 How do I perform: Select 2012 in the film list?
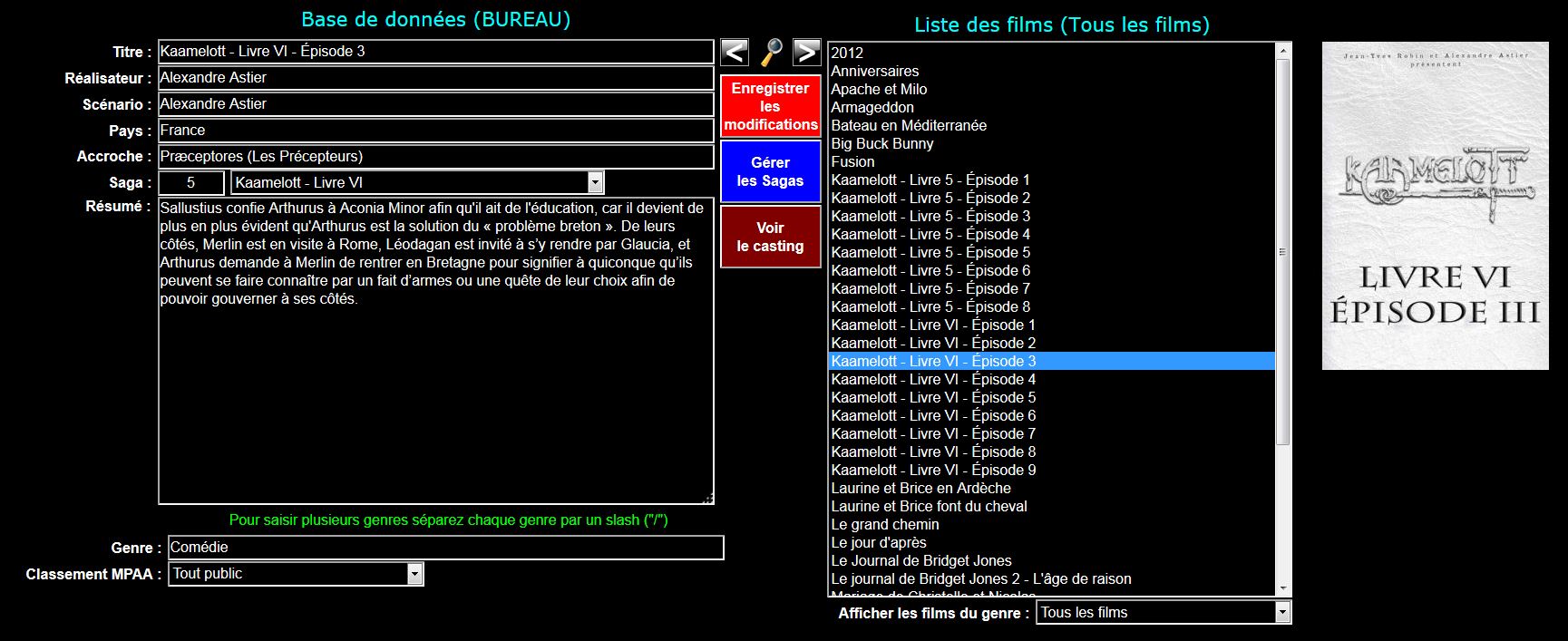pyautogui.click(x=1052, y=53)
